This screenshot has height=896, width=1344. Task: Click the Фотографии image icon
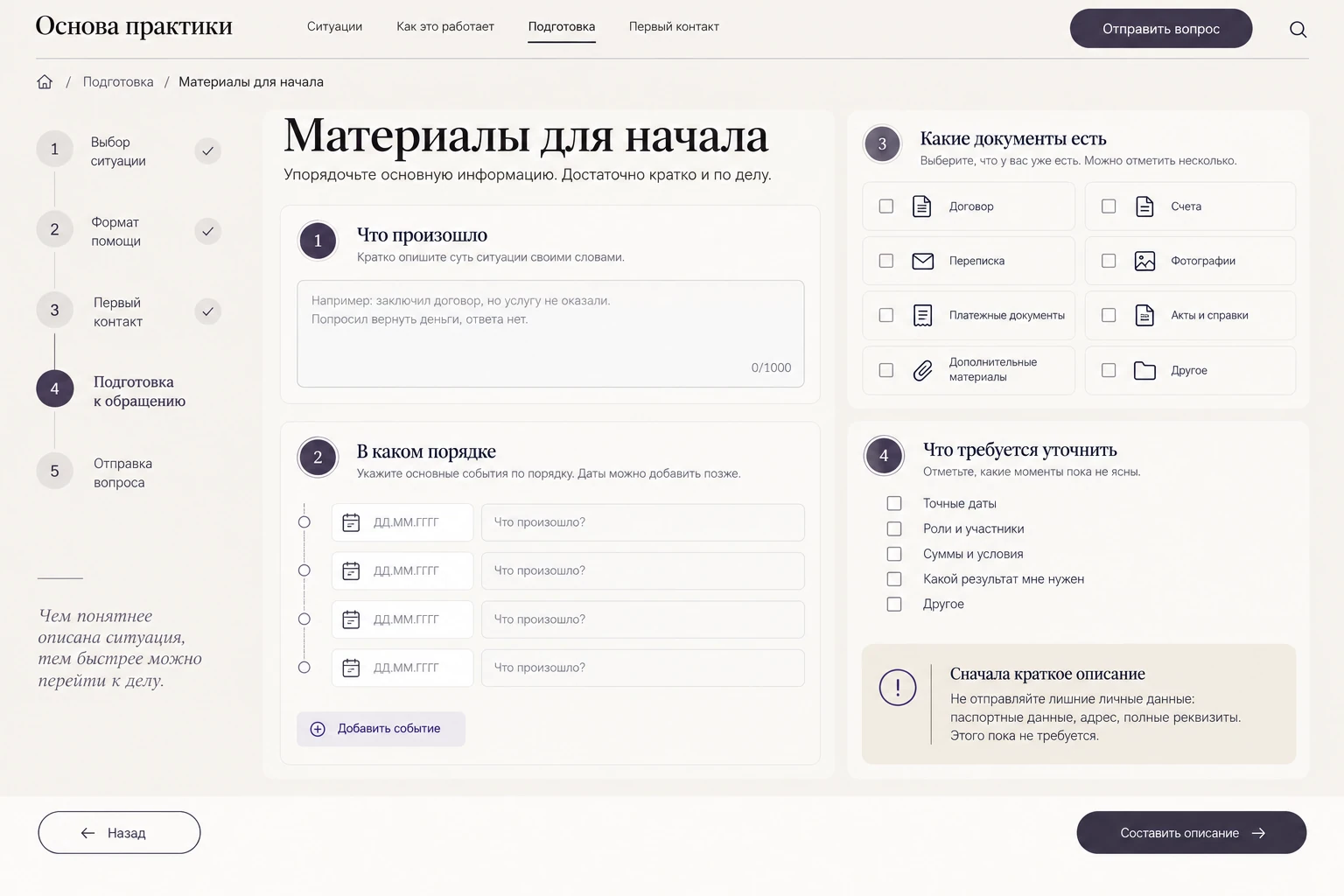(x=1144, y=261)
